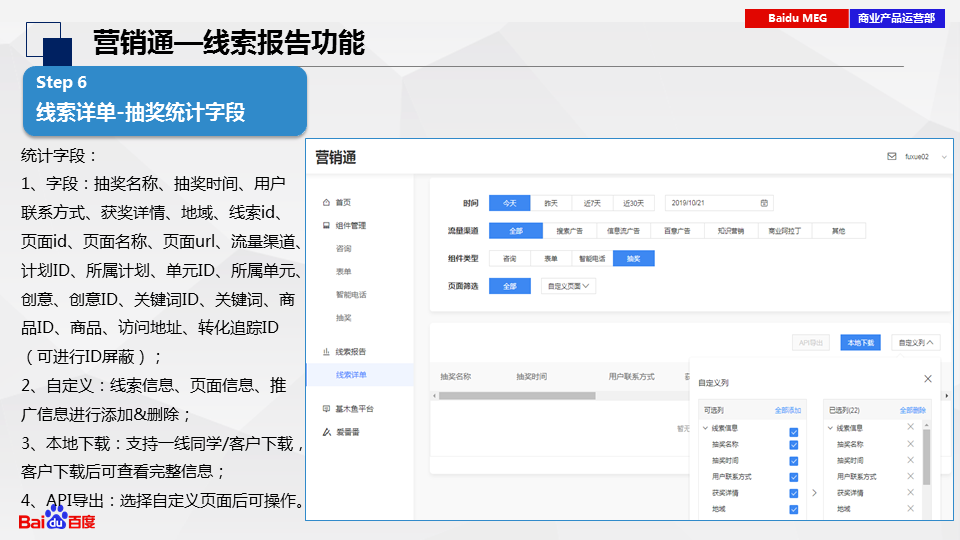The width and height of the screenshot is (960, 540).
Task: Remove 线索信息 group from 已选列 using X
Action: point(910,427)
